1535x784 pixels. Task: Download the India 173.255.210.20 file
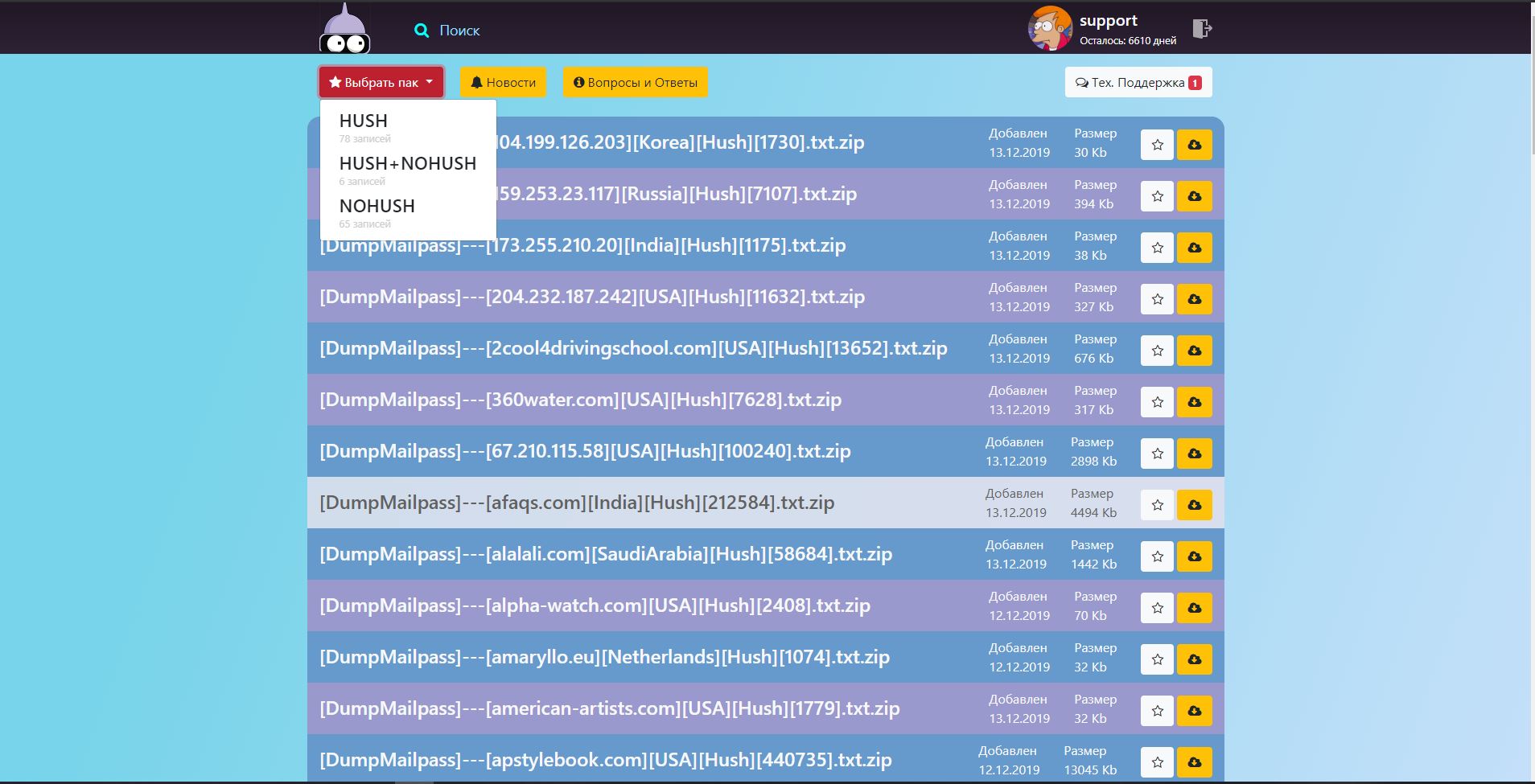(x=1194, y=248)
